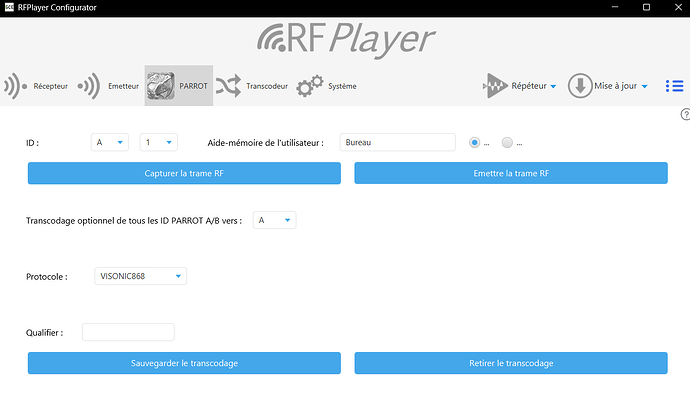Click the Répéteur text label
Image resolution: width=690 pixels, height=401 pixels.
point(529,86)
